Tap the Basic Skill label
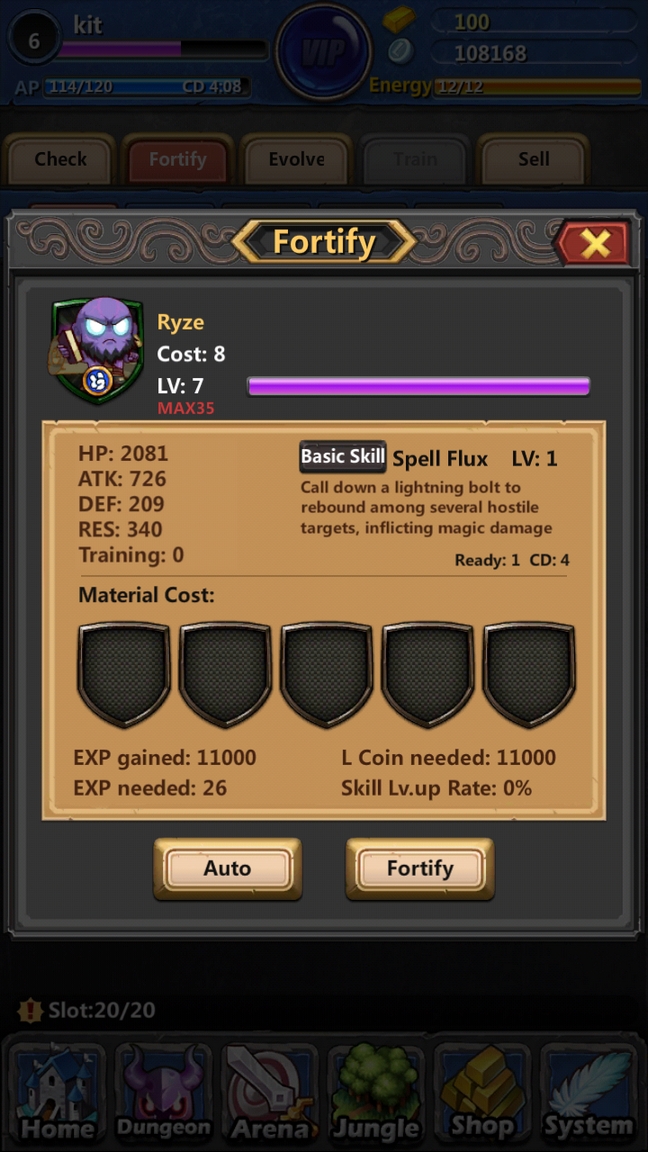Screen dimensions: 648x1152 point(343,456)
